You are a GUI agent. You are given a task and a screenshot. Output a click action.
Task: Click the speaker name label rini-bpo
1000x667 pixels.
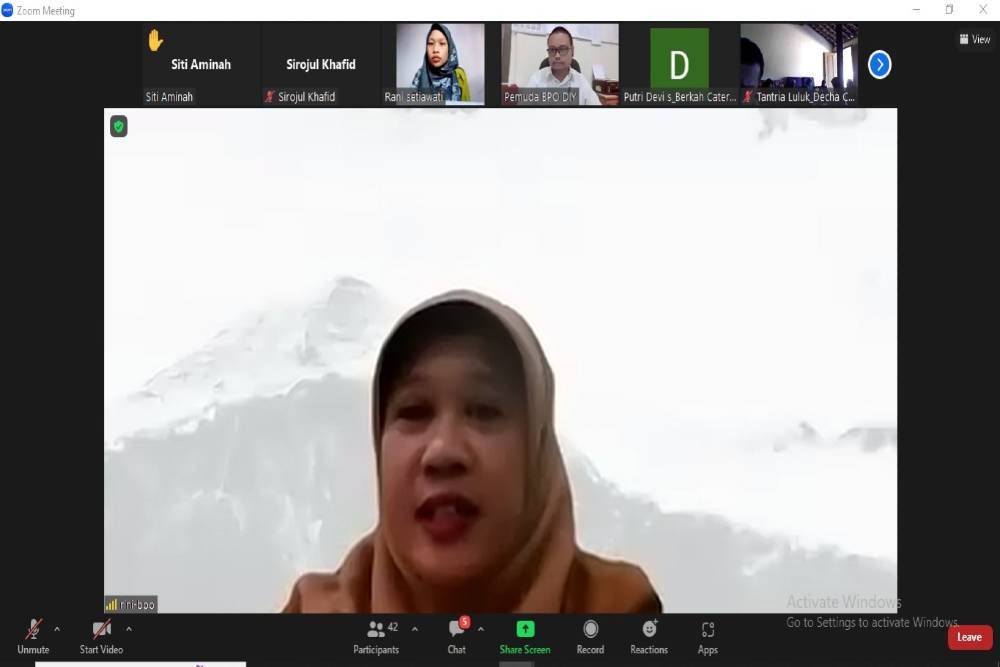(x=131, y=605)
